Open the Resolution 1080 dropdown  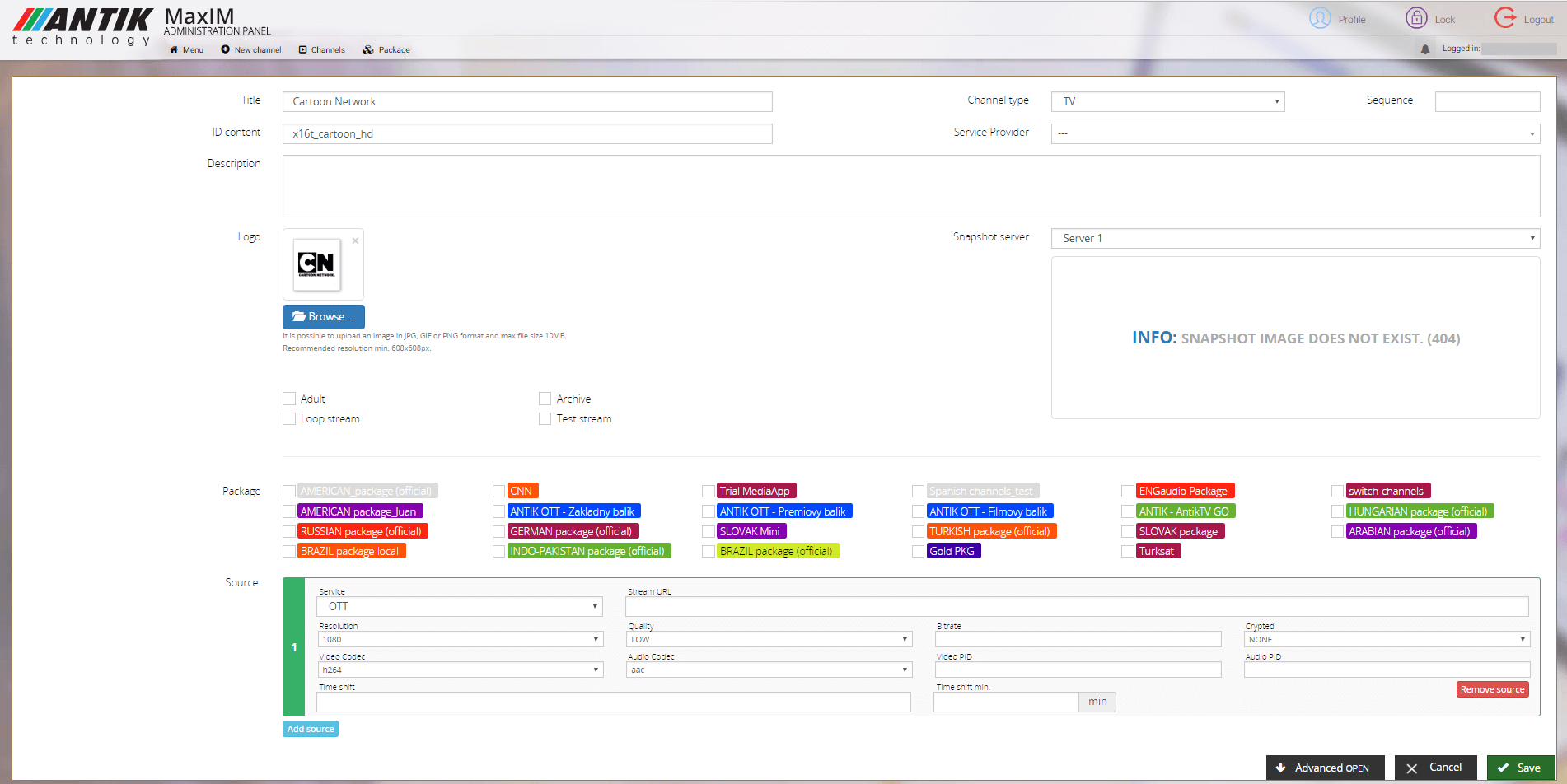460,640
